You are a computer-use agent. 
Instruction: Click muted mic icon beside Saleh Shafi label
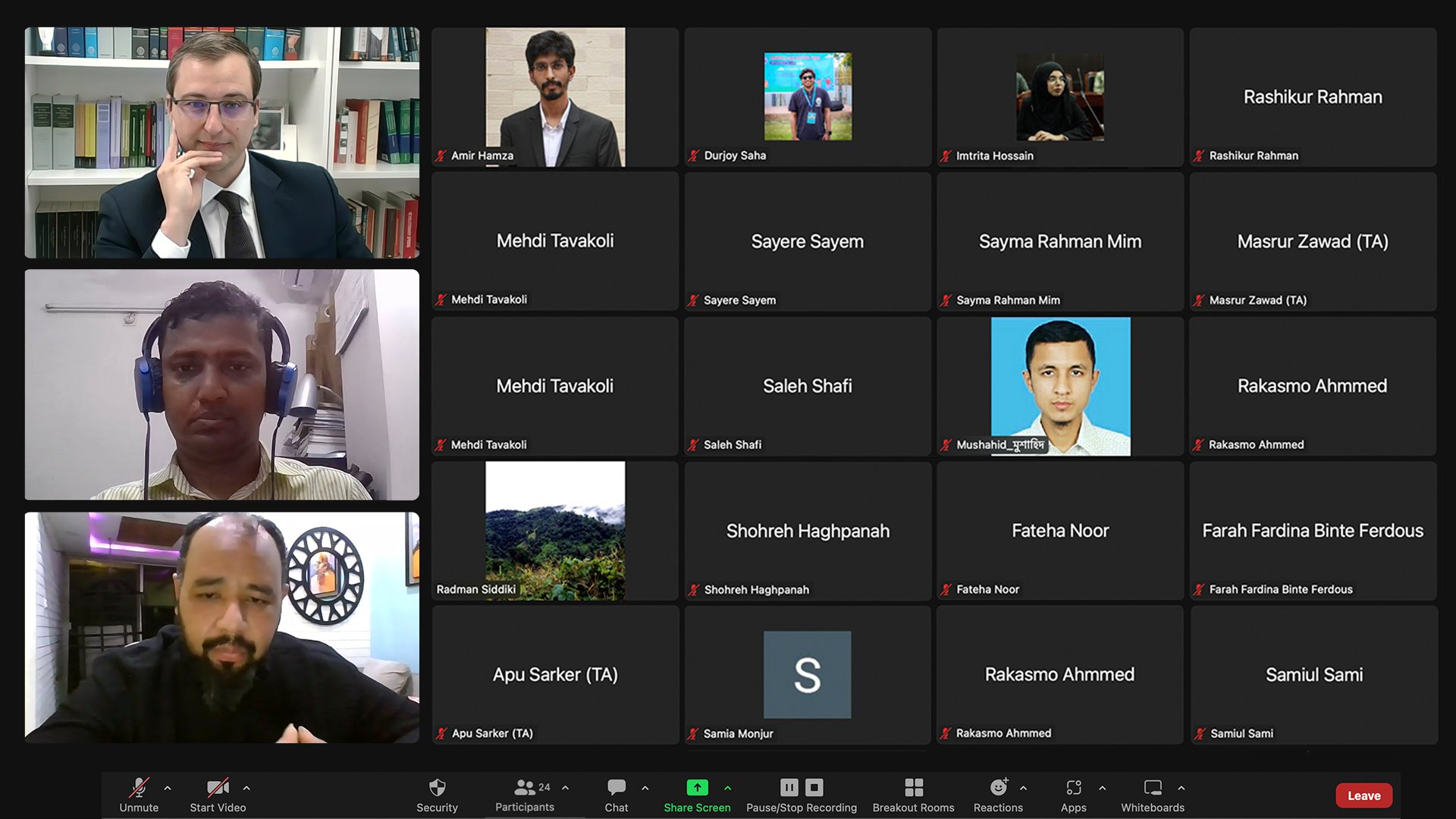[x=693, y=445]
